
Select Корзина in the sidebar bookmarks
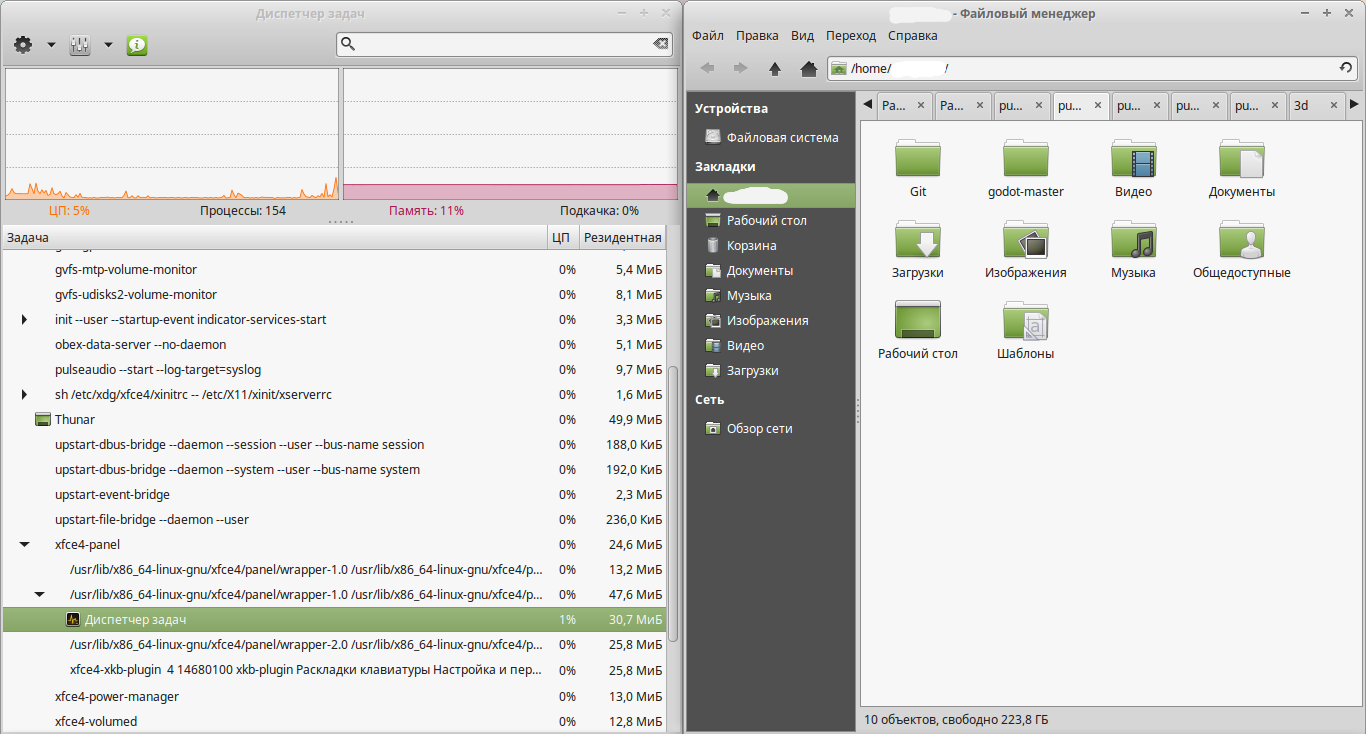(x=751, y=246)
